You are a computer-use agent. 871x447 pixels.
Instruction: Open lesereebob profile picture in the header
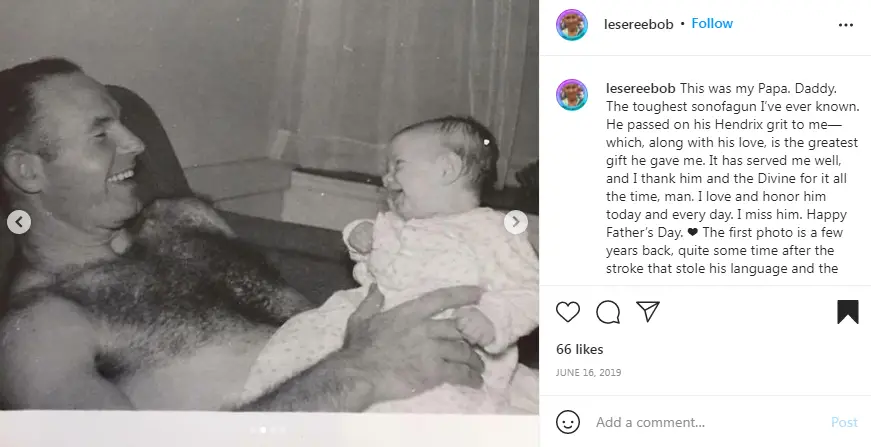coord(572,25)
